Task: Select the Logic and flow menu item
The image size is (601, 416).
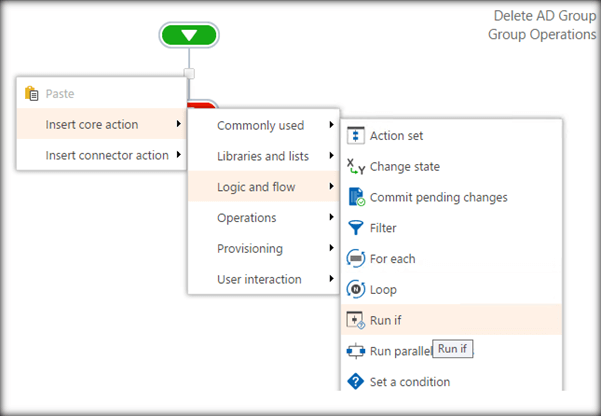Action: tap(263, 187)
